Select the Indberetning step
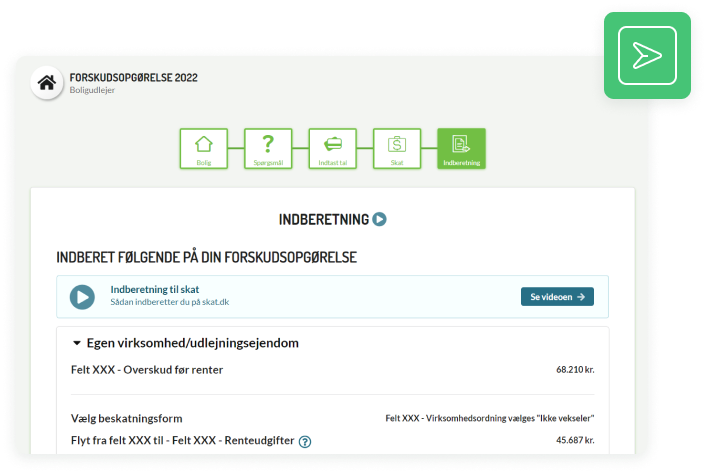Screen dimensions: 707x474 tap(462, 149)
